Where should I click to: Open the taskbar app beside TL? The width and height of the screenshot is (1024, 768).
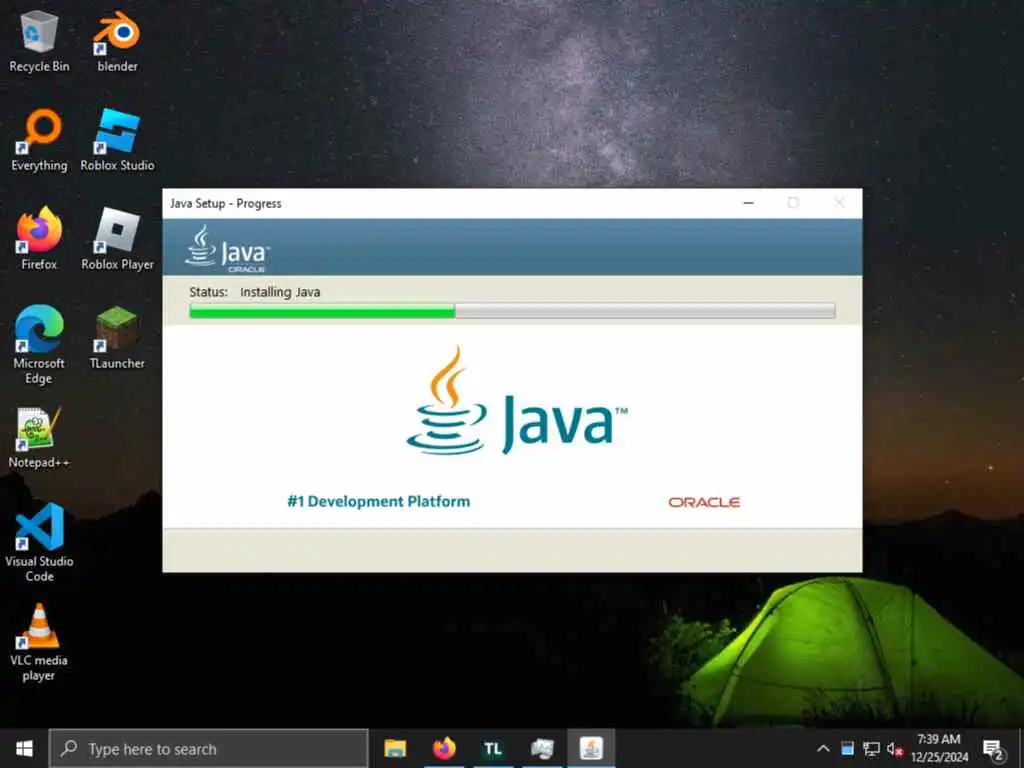click(x=542, y=748)
